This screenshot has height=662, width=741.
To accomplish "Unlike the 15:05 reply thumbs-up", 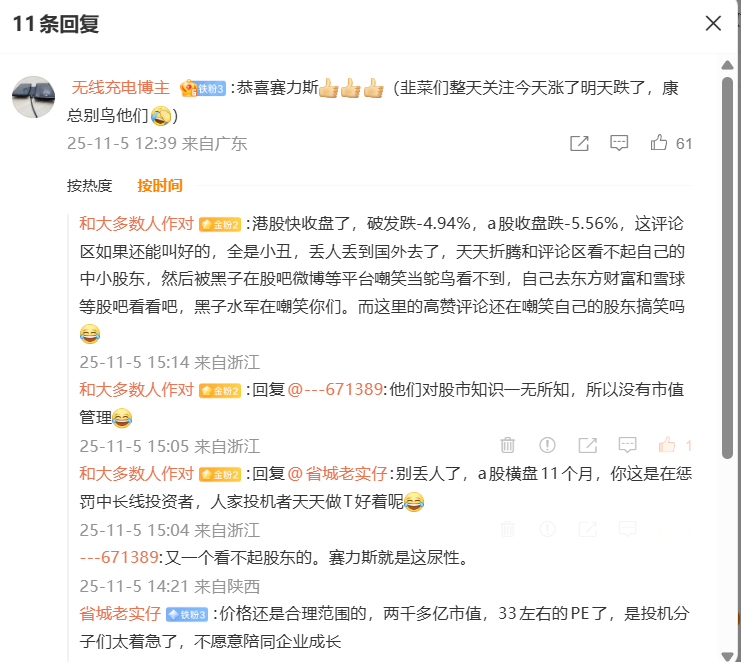I will click(x=667, y=445).
